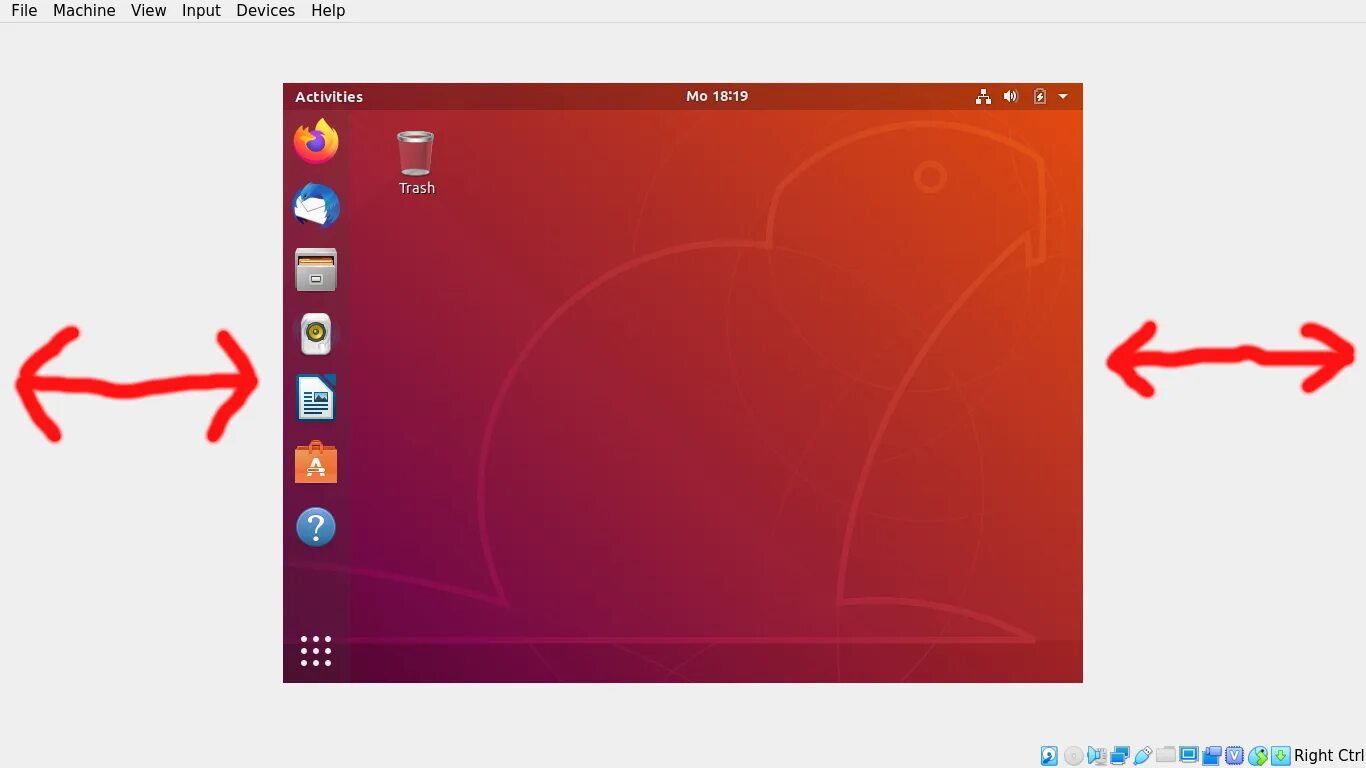Open the Devices menu
Viewport: 1366px width, 768px height.
[x=265, y=11]
